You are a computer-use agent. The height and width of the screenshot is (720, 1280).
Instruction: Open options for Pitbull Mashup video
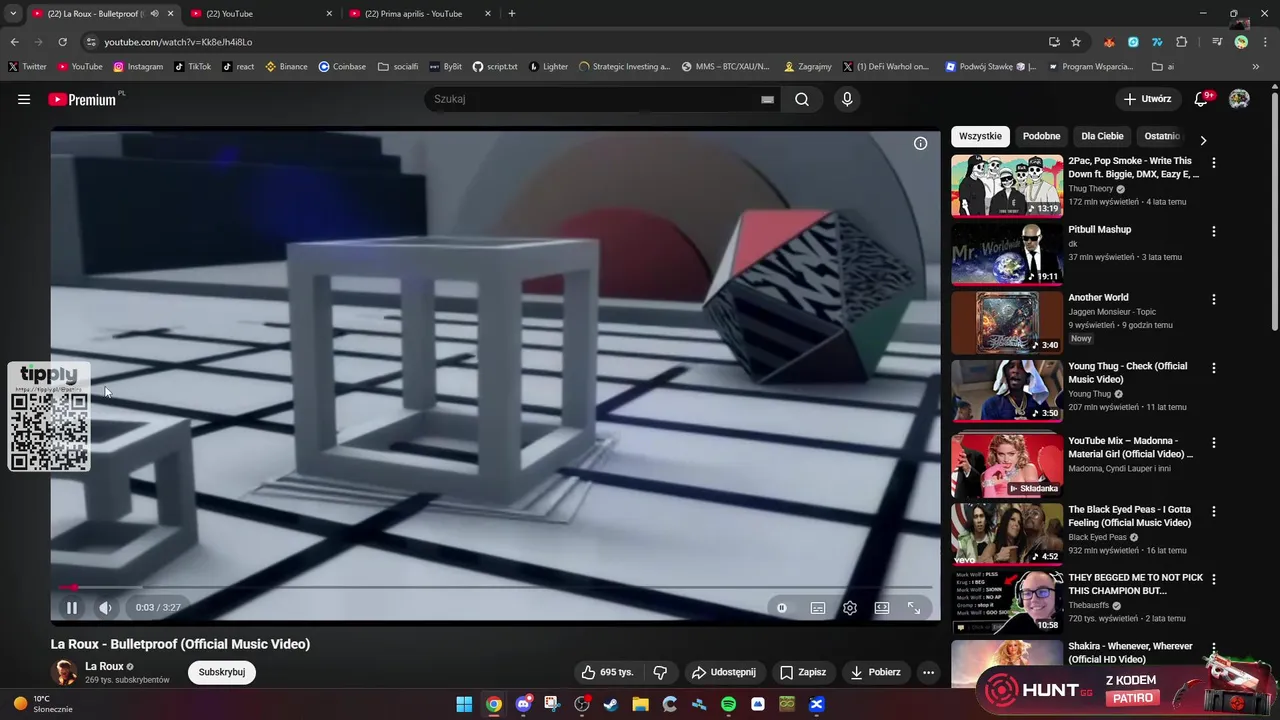point(1214,231)
